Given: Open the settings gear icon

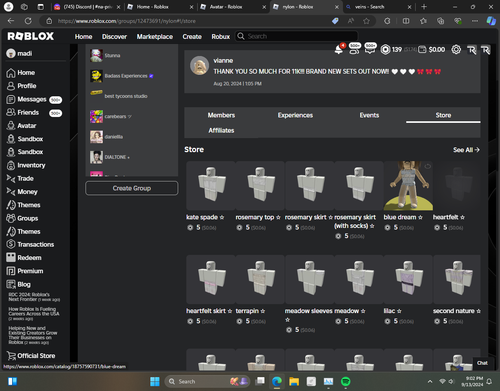Looking at the screenshot, I should (x=456, y=50).
